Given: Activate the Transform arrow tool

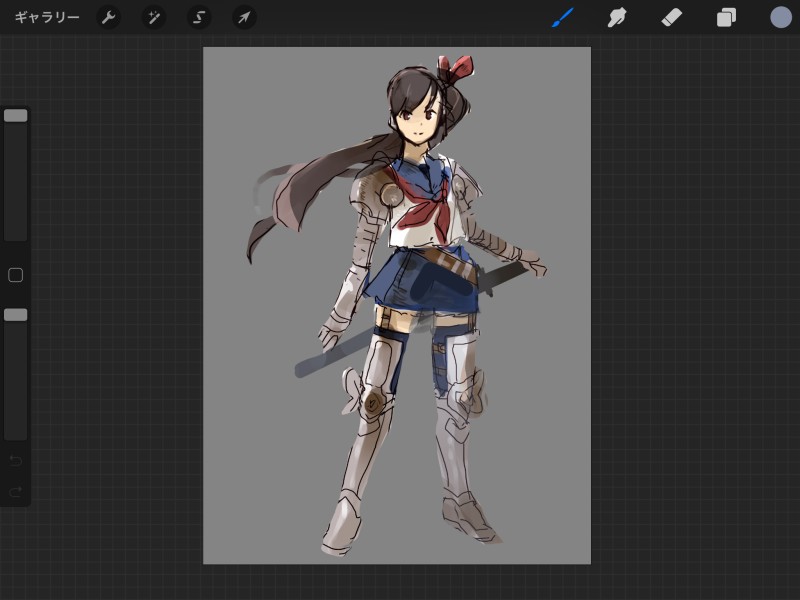Looking at the screenshot, I should 244,18.
